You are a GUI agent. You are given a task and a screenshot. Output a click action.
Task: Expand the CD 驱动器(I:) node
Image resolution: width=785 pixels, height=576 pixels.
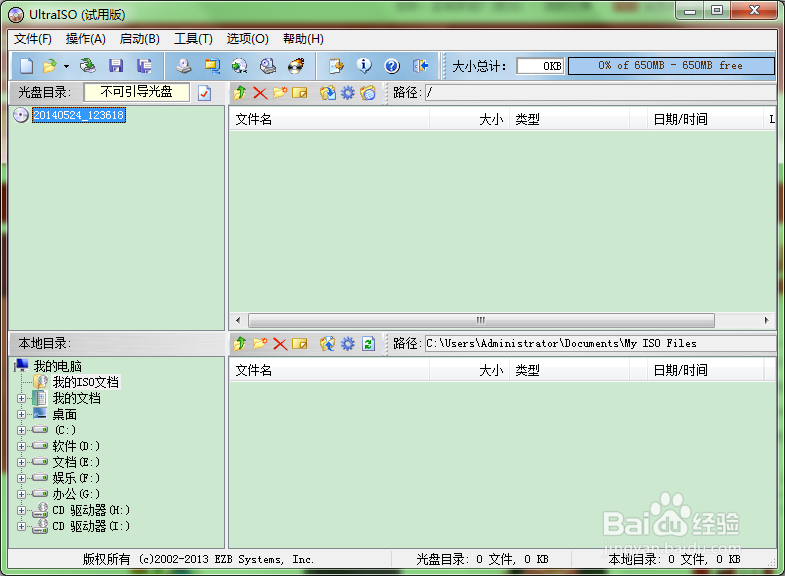[x=21, y=526]
